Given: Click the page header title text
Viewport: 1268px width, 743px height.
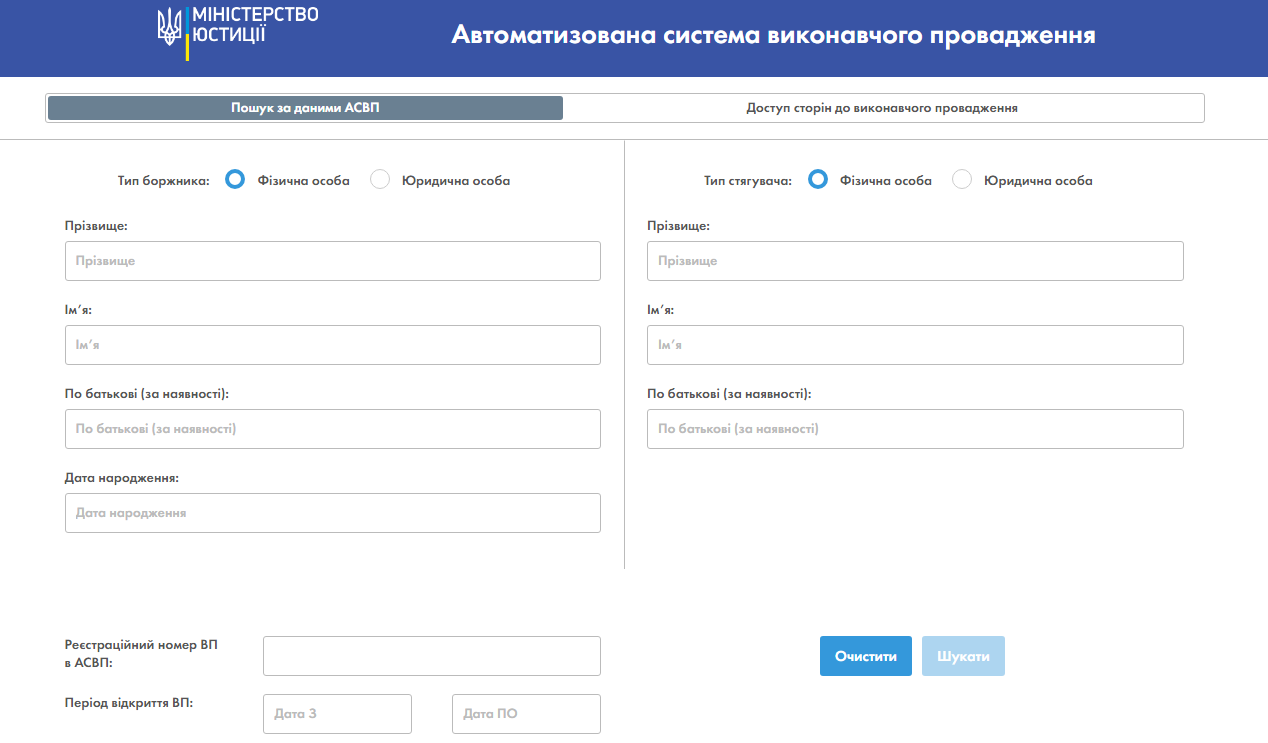Looking at the screenshot, I should tap(775, 36).
